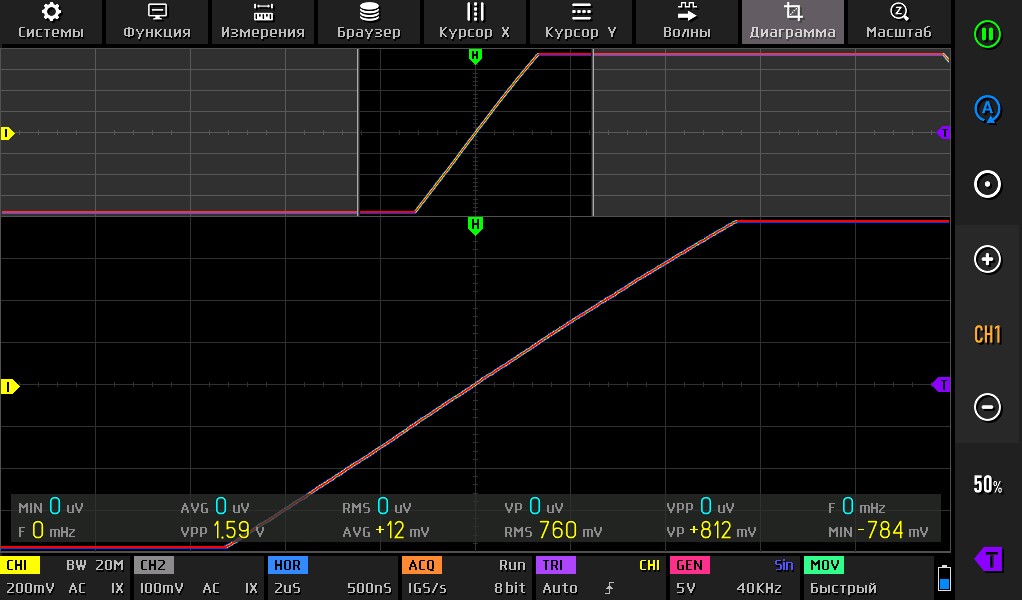Open the Системы settings menu
Screen dimensions: 1022x600
pos(51,21)
